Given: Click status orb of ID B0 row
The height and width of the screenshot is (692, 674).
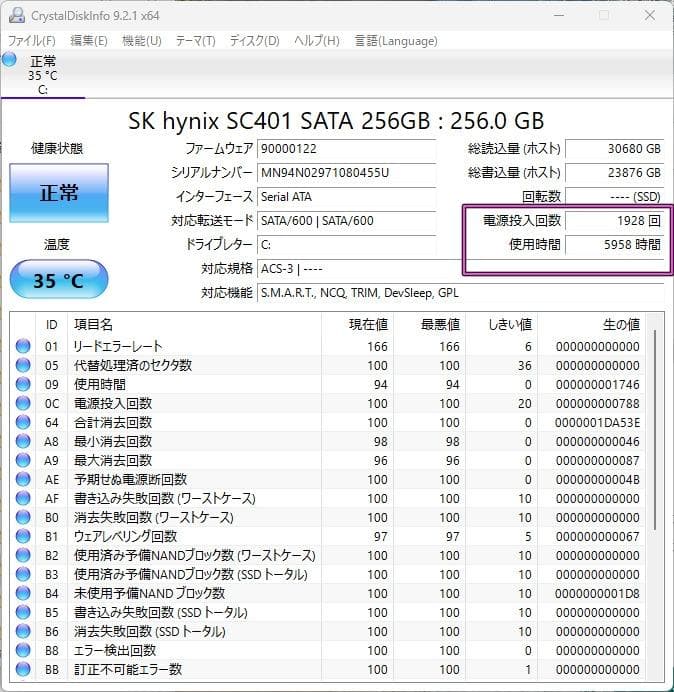Looking at the screenshot, I should (x=23, y=517).
